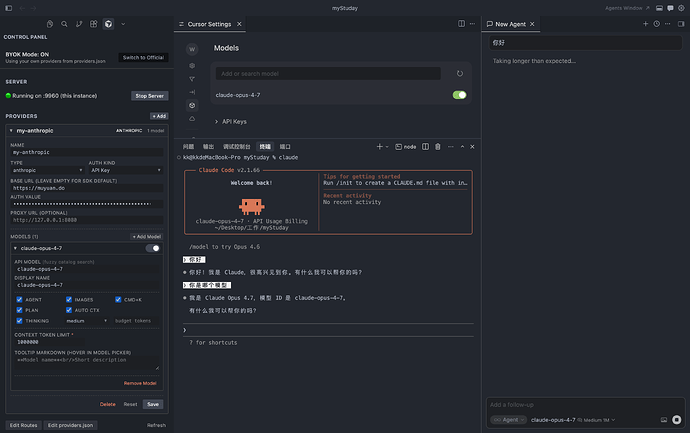Screen dimensions: 690x433
Task: Open agent pane more options menu
Action: tap(667, 24)
